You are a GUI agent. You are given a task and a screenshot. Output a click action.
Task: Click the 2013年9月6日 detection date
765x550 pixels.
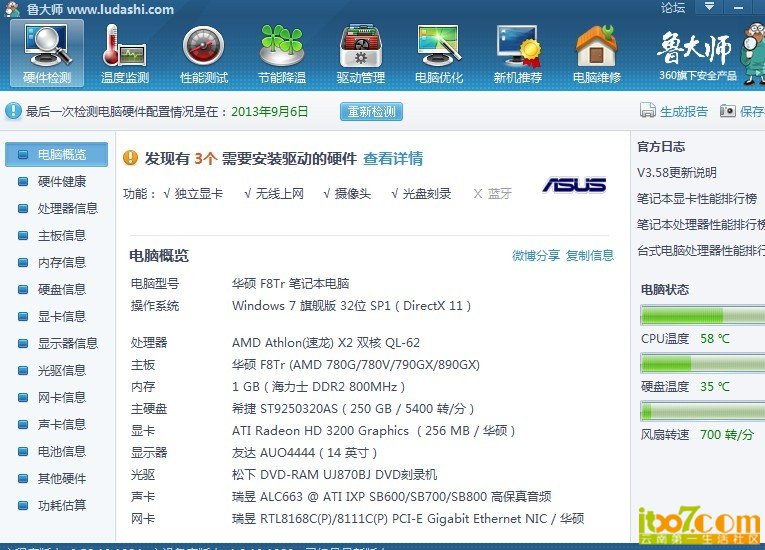[x=270, y=112]
